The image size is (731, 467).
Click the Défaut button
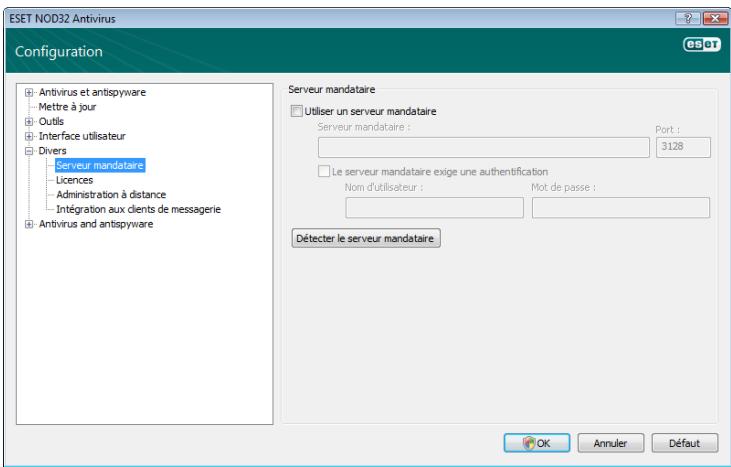pyautogui.click(x=685, y=443)
